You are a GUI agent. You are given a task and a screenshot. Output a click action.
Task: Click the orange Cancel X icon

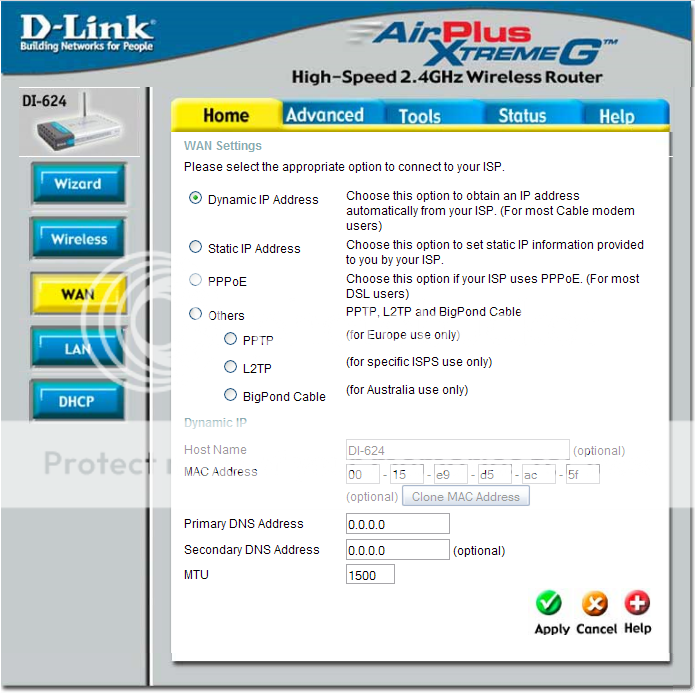click(595, 604)
